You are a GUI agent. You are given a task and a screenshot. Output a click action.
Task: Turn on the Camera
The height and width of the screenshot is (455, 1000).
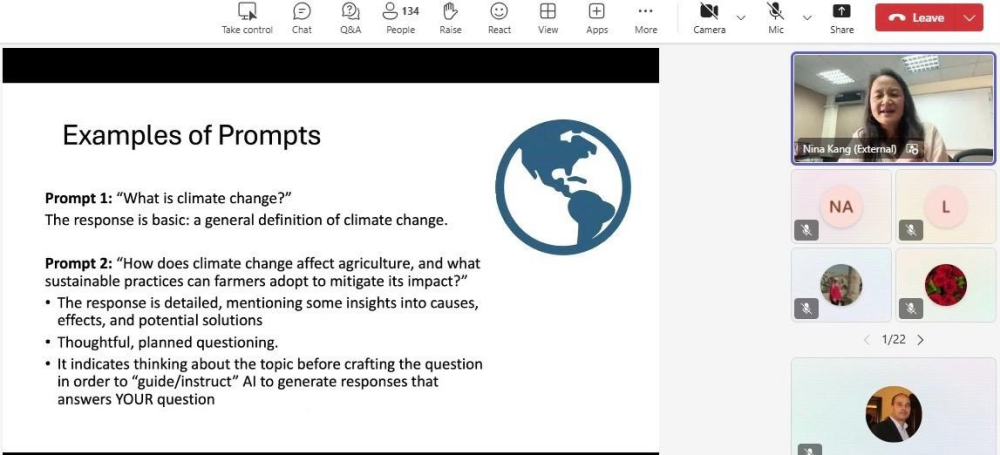coord(709,12)
